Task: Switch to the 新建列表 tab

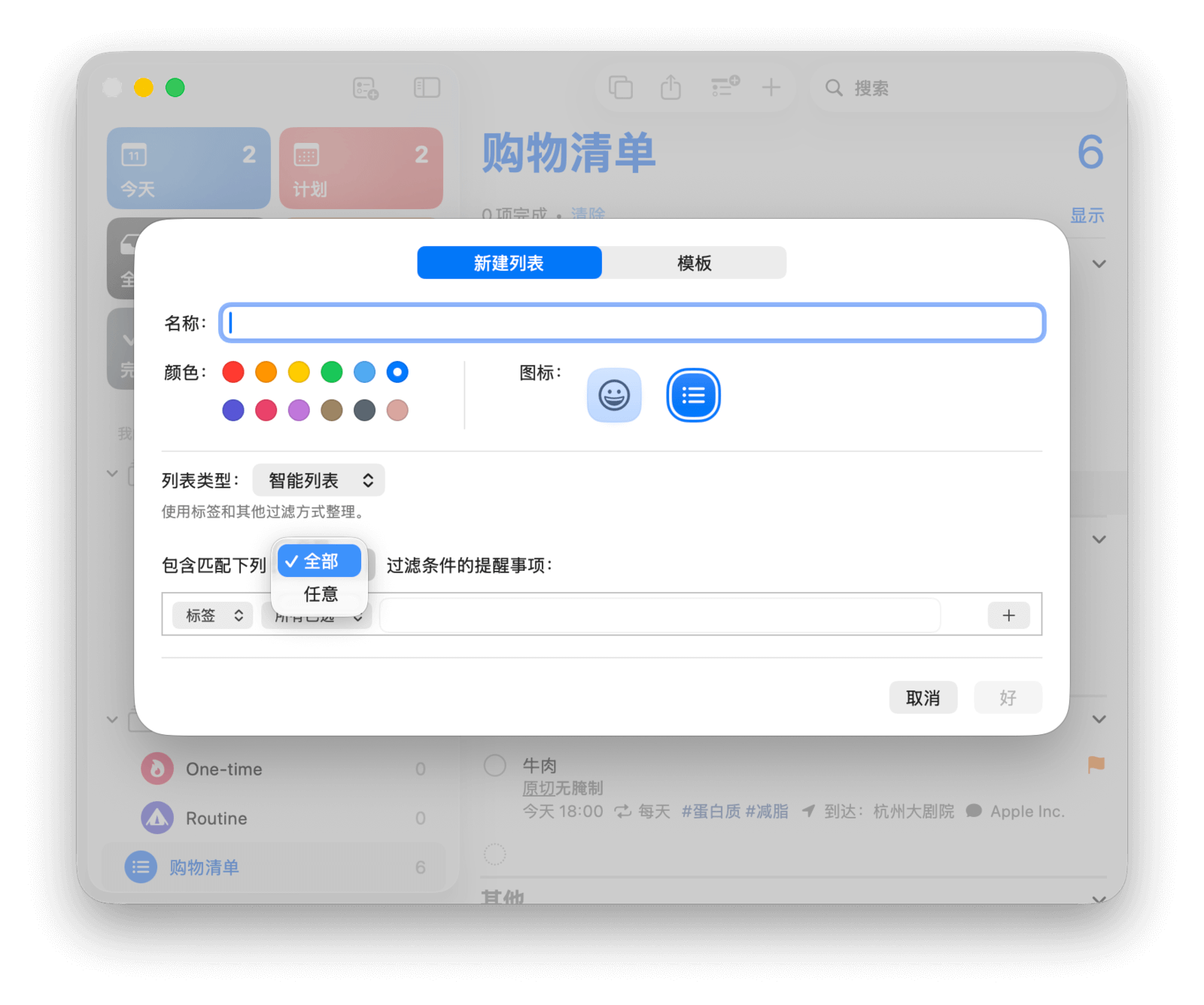Action: 509,263
